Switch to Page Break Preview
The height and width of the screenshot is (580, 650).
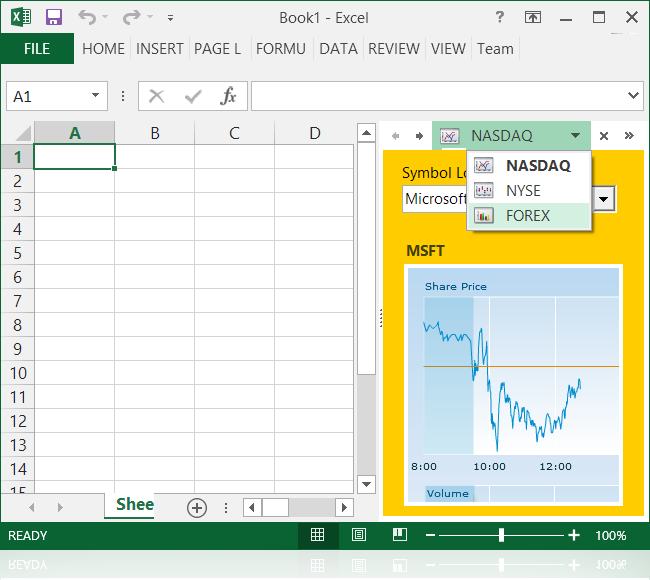click(400, 535)
